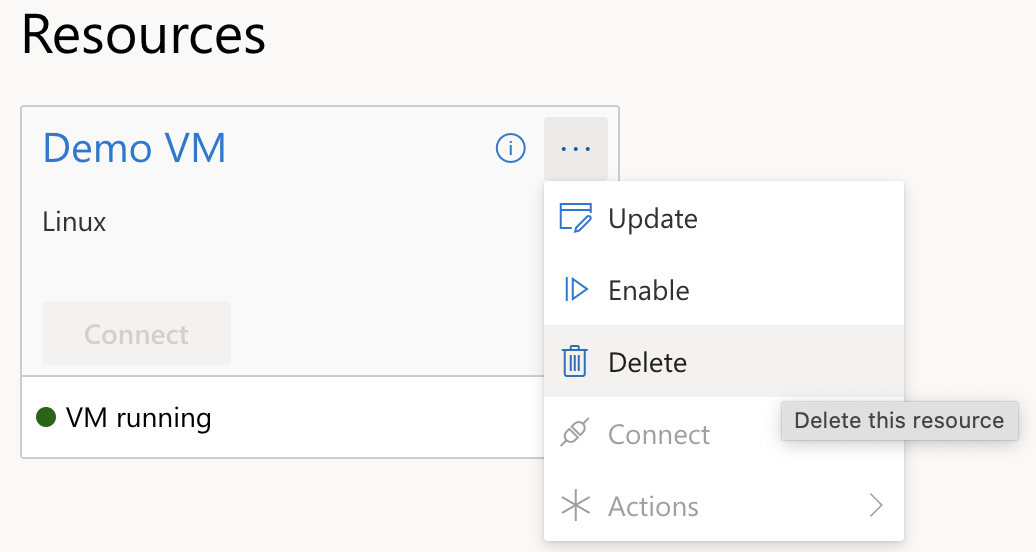Click the Update pencil icon in menu
Viewport: 1036px width, 552px height.
pyautogui.click(x=575, y=218)
